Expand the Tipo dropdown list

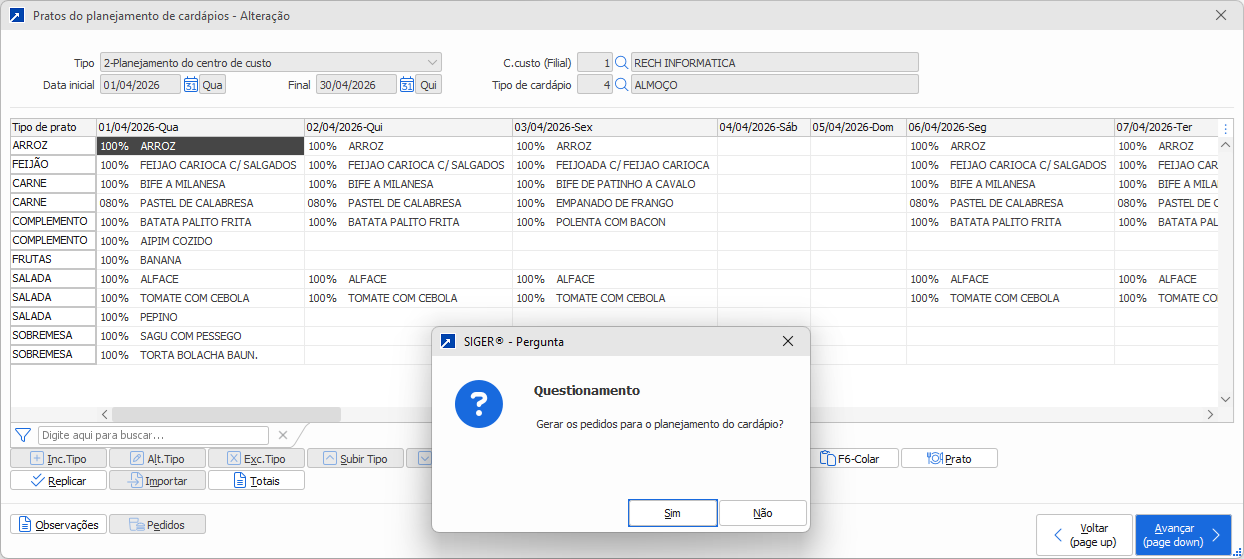[432, 63]
